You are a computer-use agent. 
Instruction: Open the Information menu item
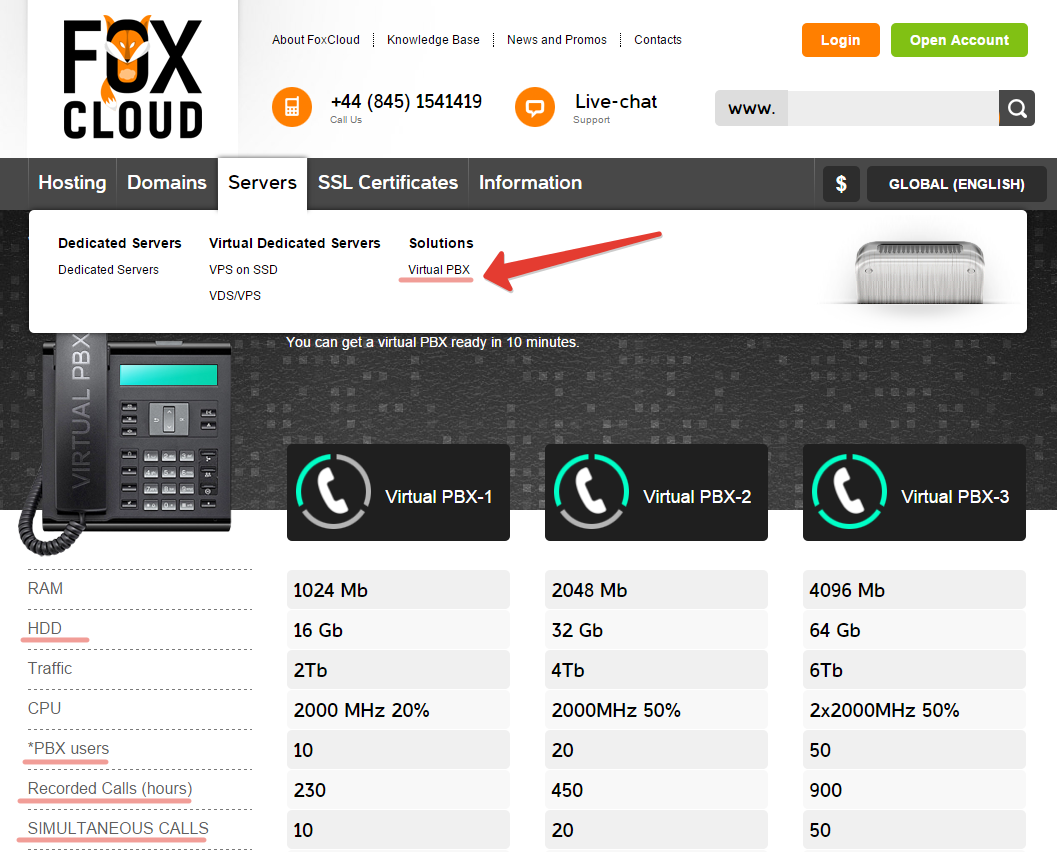tap(530, 183)
